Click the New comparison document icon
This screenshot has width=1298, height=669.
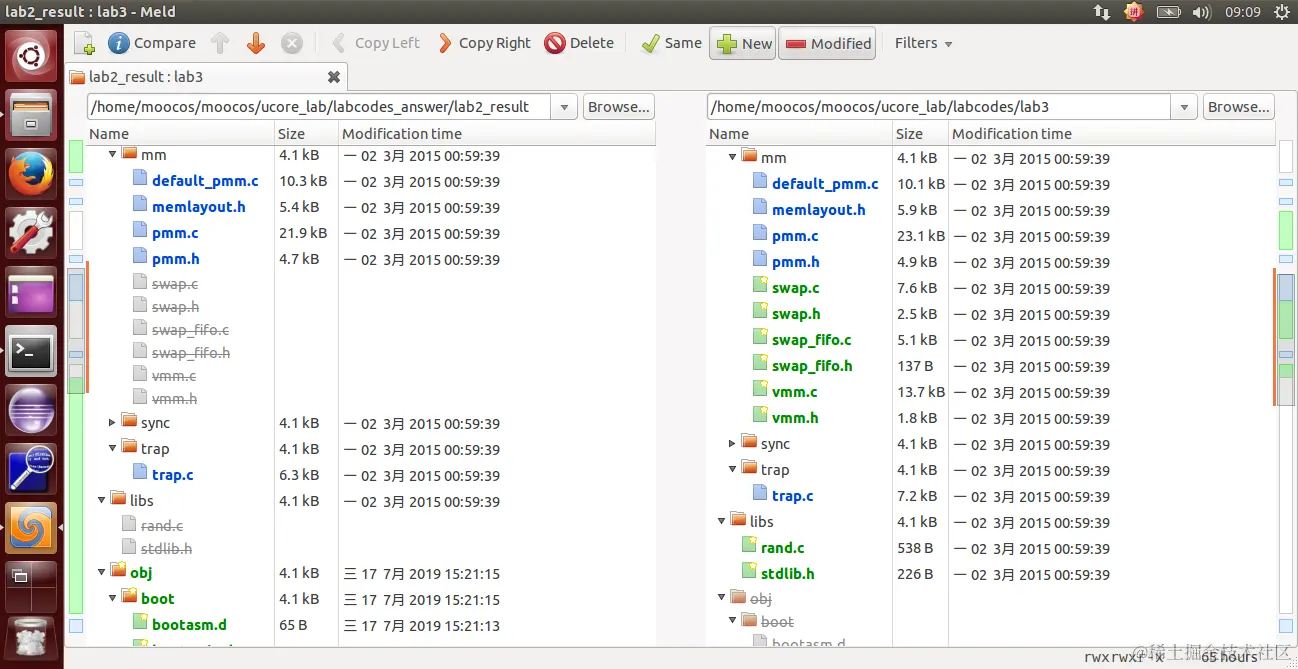(x=85, y=43)
